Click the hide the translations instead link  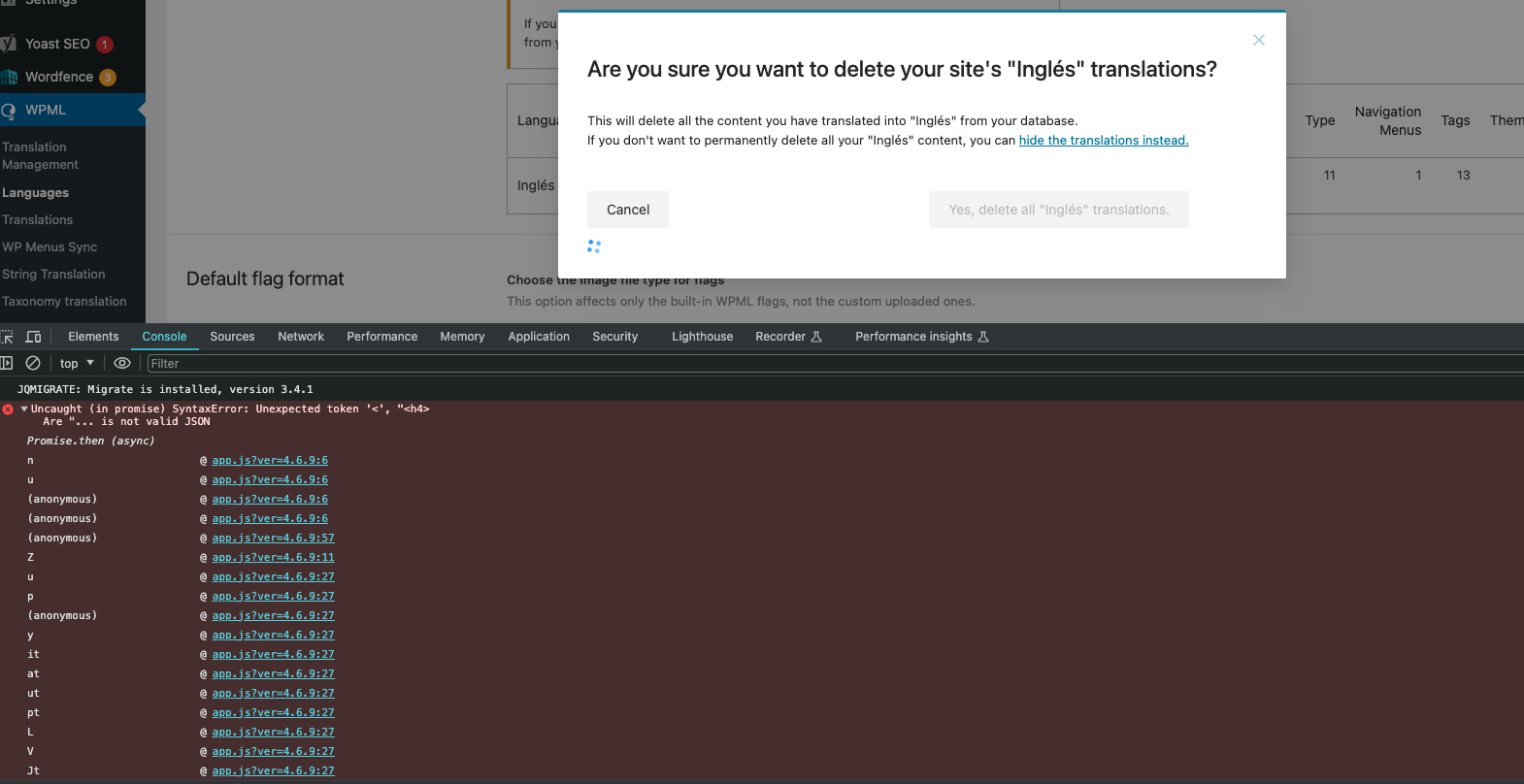click(1103, 141)
